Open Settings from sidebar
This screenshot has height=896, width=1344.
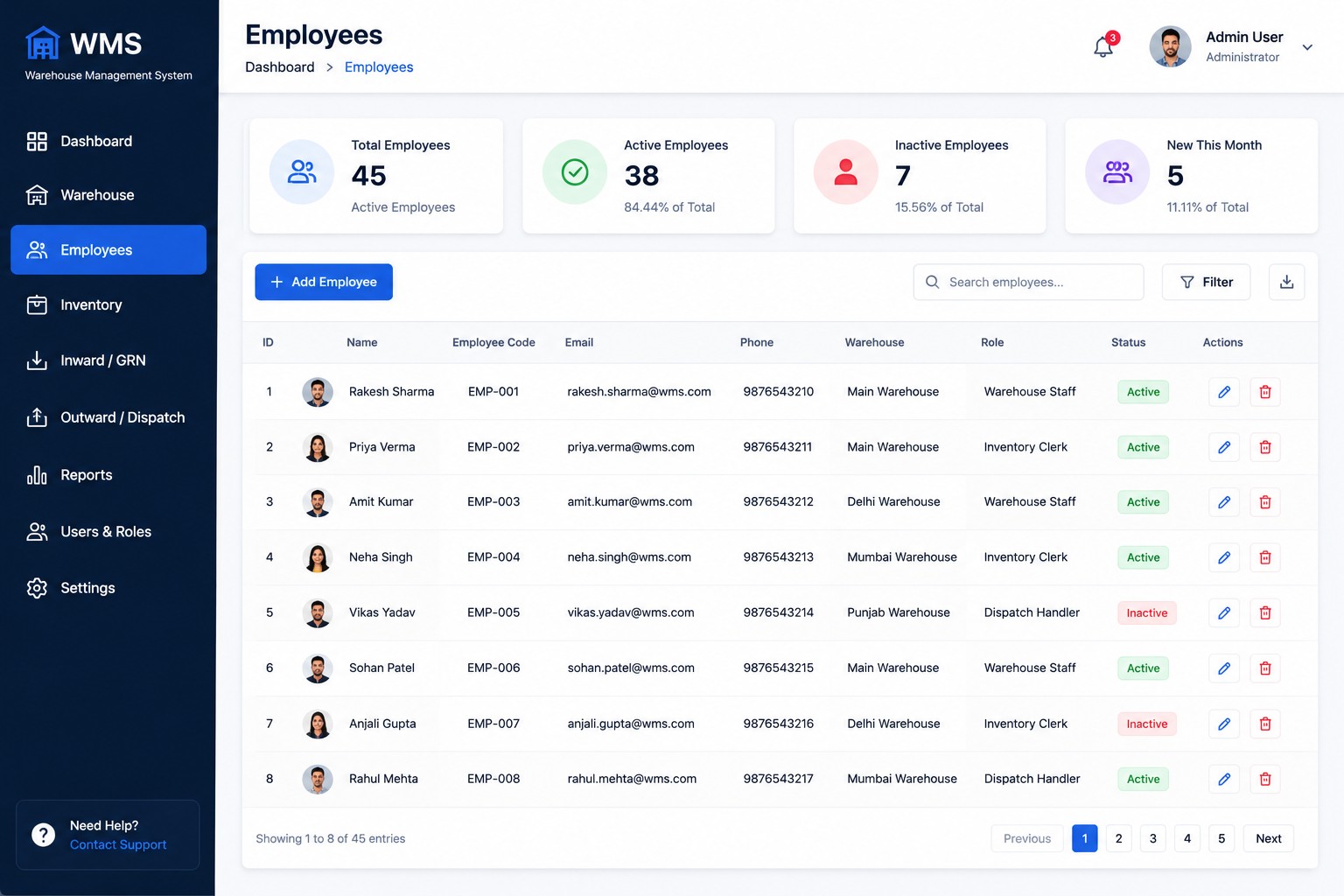pyautogui.click(x=108, y=588)
